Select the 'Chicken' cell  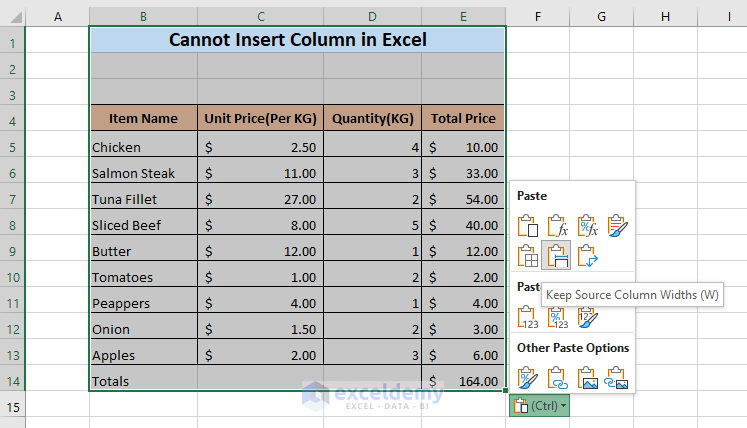point(143,144)
